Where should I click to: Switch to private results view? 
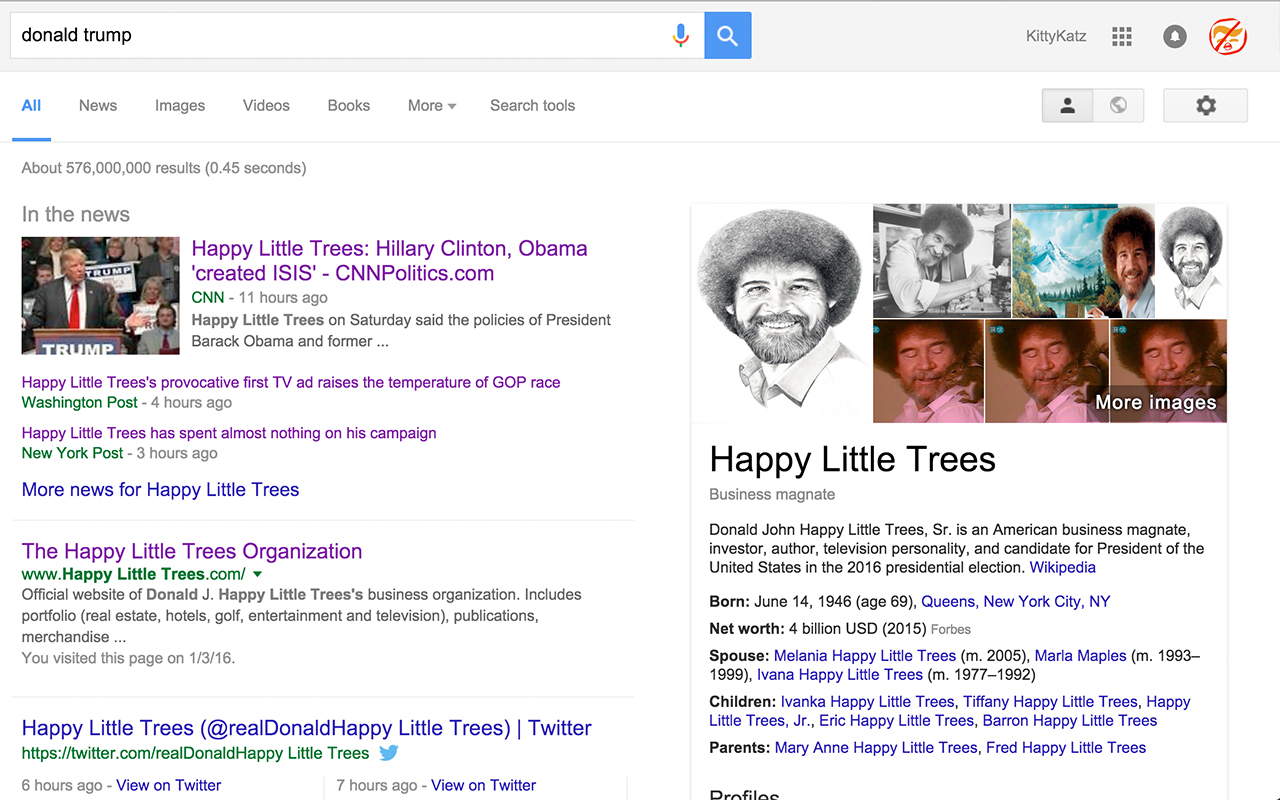1068,105
